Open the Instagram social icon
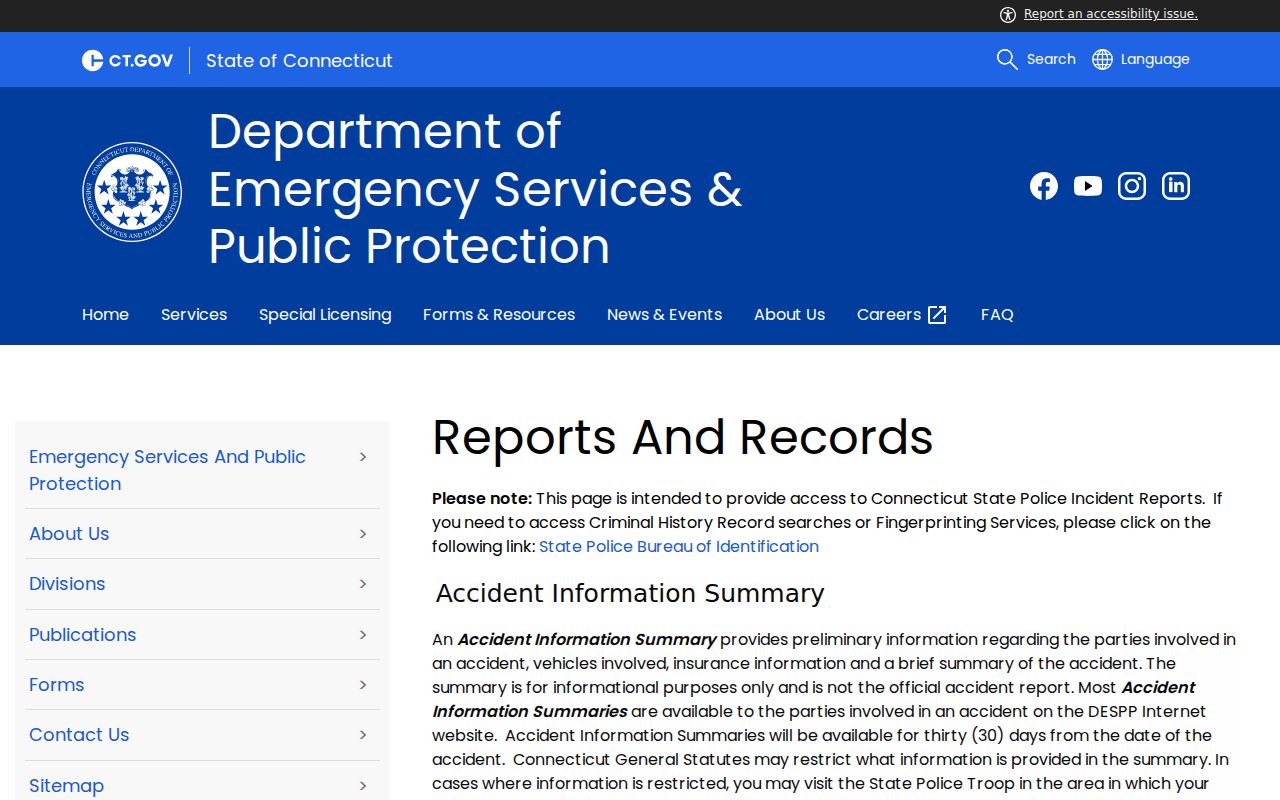The width and height of the screenshot is (1280, 800). [x=1132, y=186]
